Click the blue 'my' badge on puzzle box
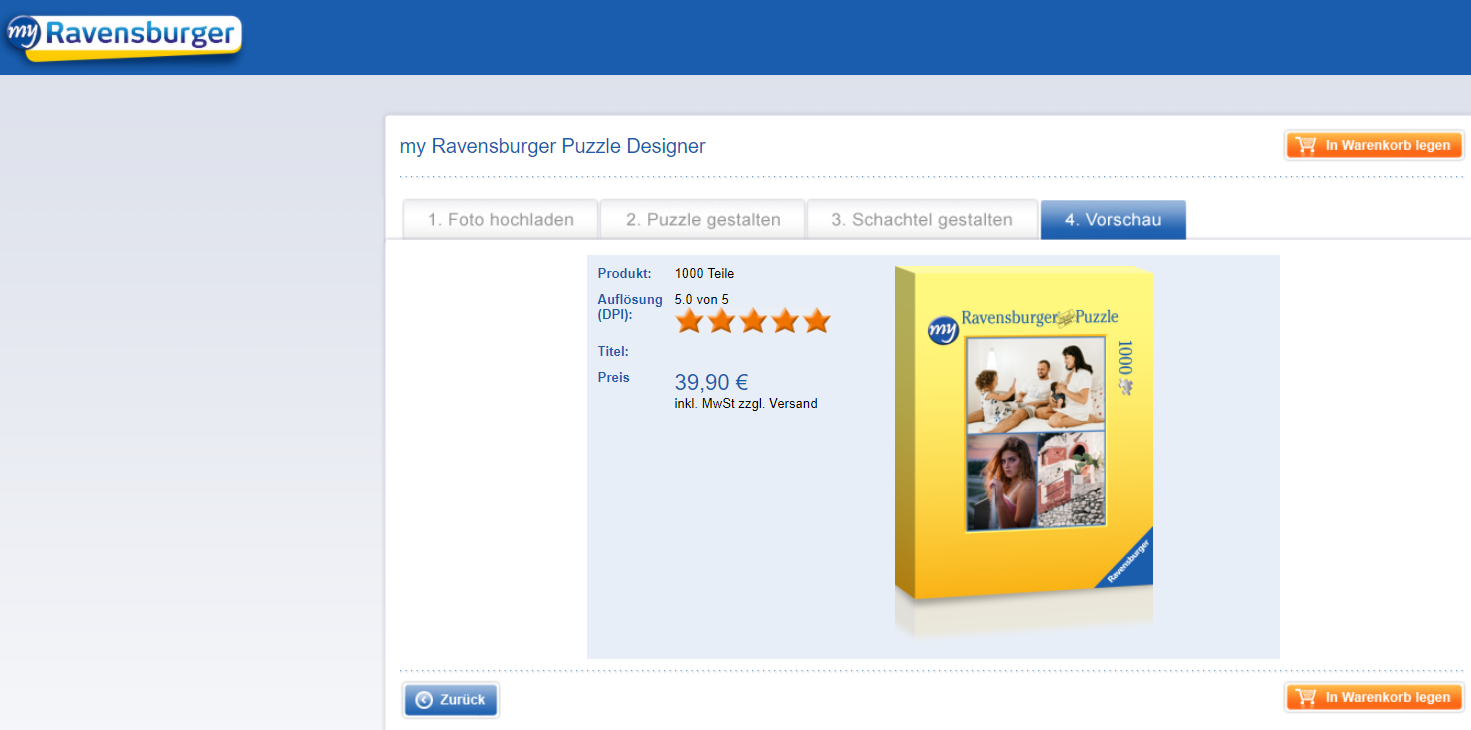The image size is (1471, 730). [x=943, y=329]
